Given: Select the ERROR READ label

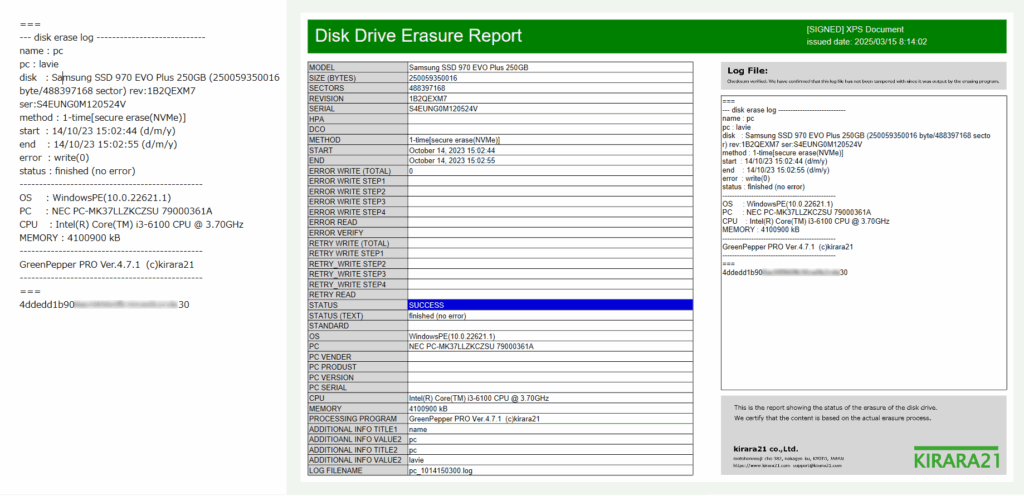Looking at the screenshot, I should (x=357, y=223).
